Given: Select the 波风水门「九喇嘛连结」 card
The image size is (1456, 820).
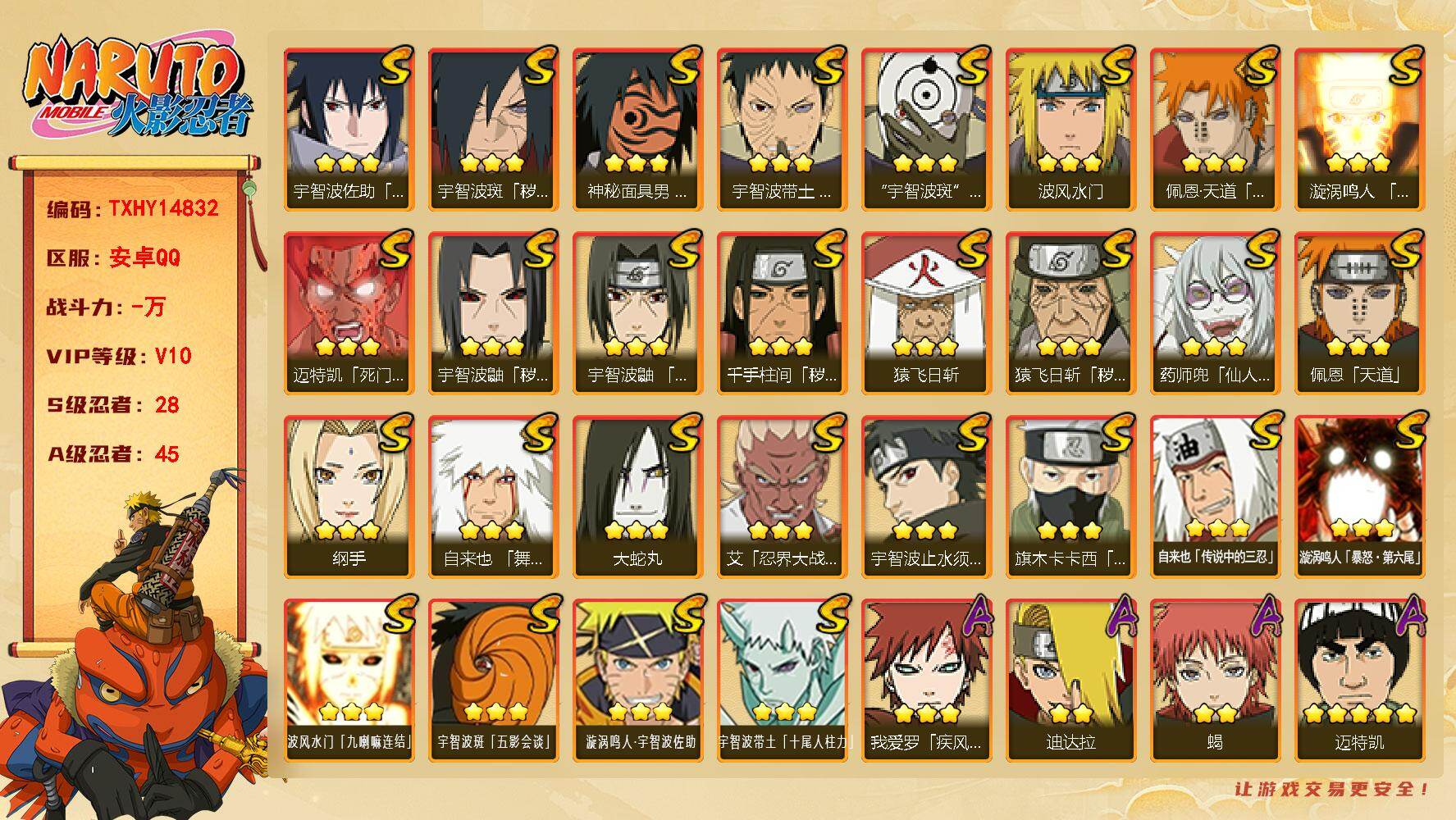Looking at the screenshot, I should [x=349, y=681].
